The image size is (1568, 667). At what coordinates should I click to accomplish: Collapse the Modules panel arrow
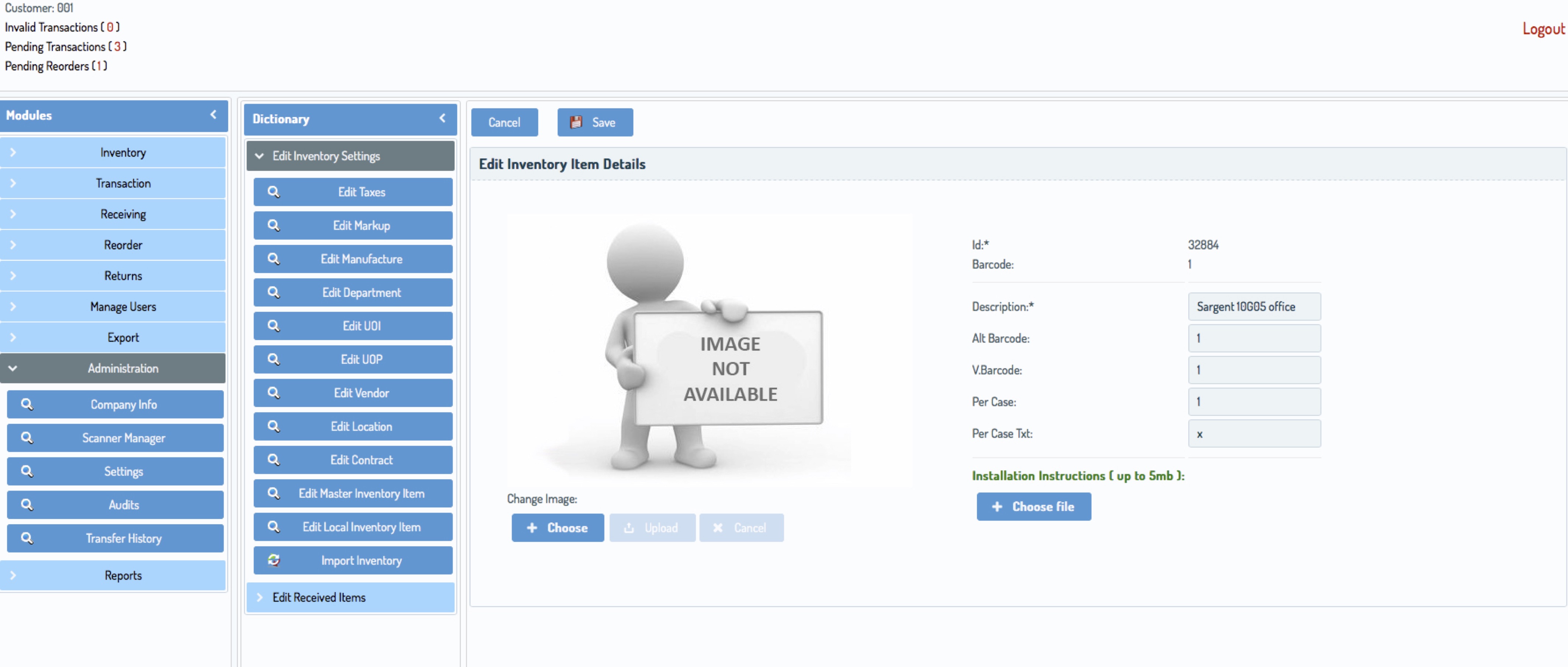[213, 114]
